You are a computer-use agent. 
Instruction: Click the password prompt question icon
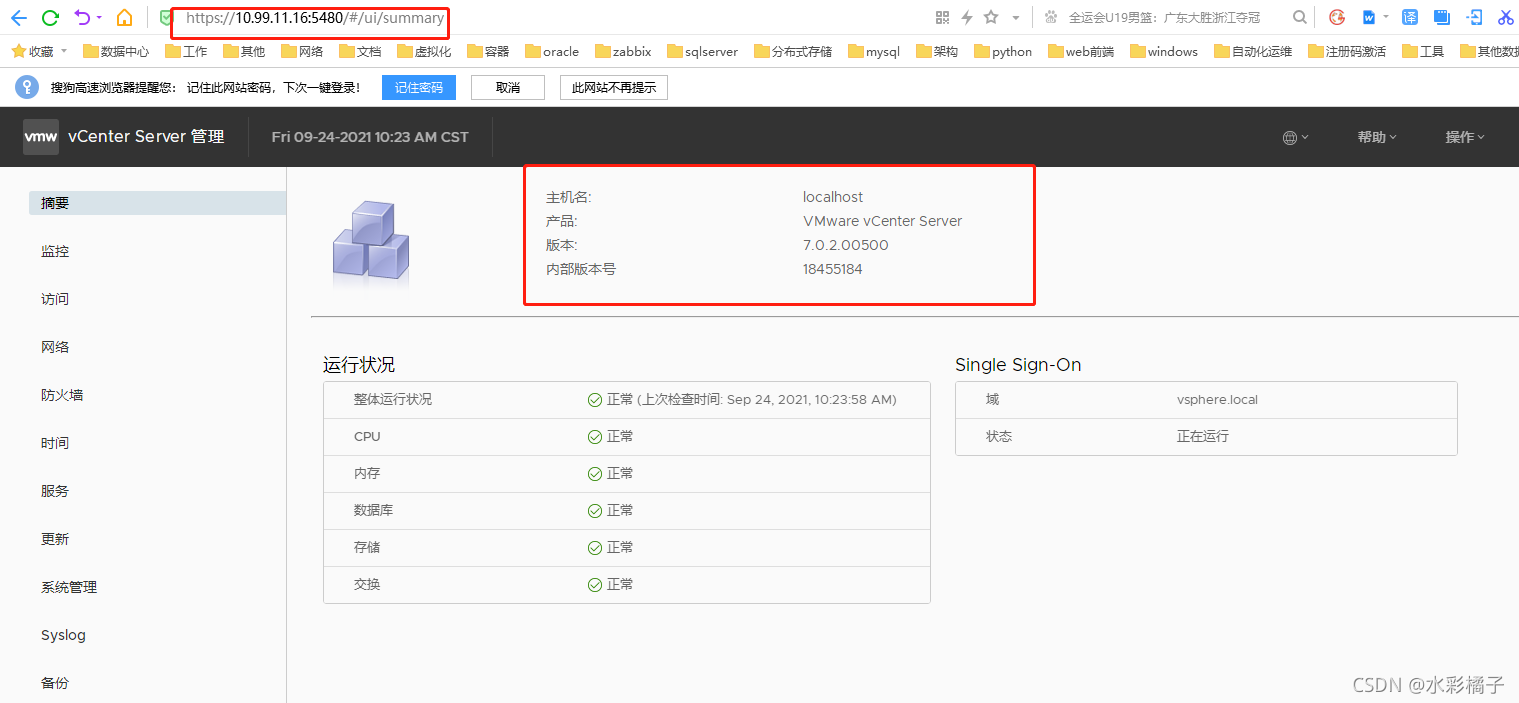click(26, 87)
